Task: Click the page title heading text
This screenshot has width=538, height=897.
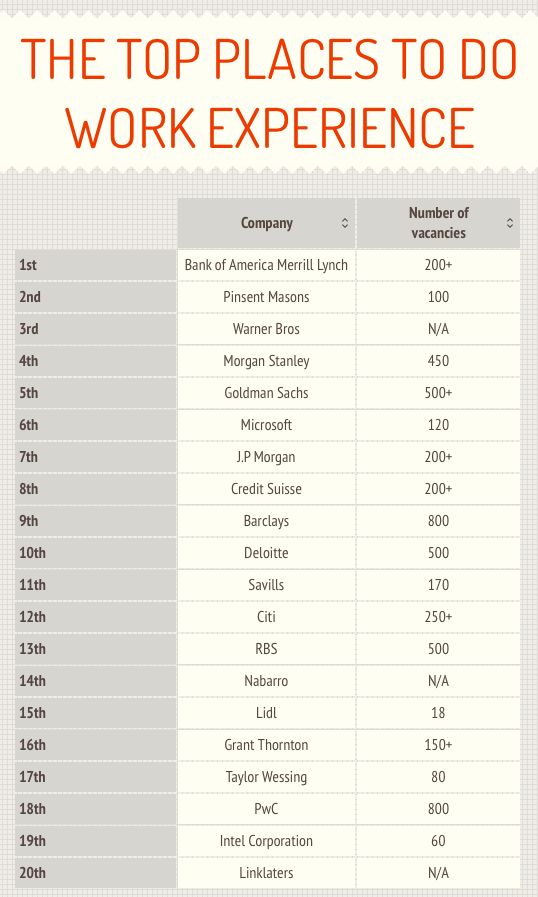Action: point(269,93)
